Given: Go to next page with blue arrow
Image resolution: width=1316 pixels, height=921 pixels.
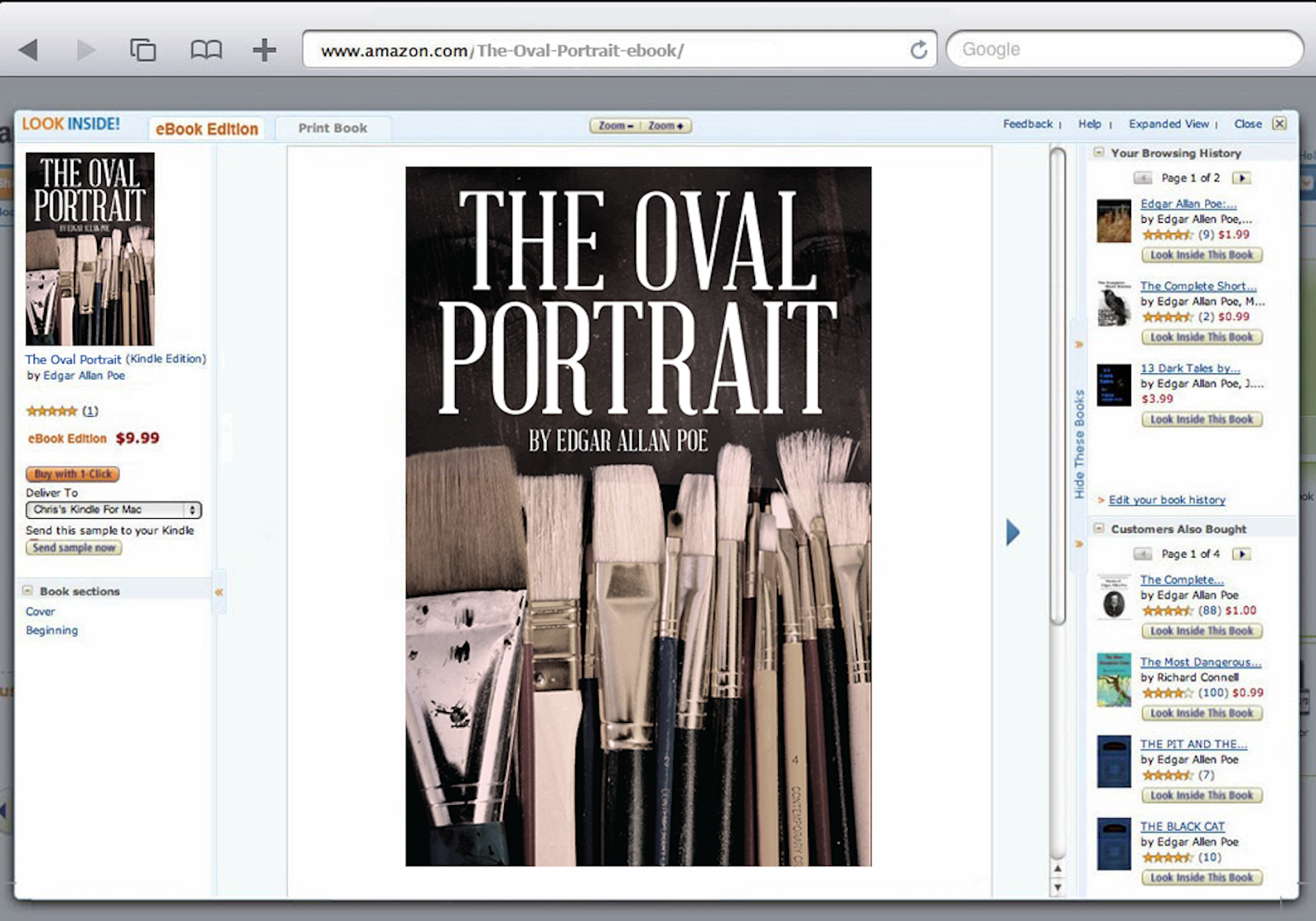Looking at the screenshot, I should click(x=1012, y=532).
